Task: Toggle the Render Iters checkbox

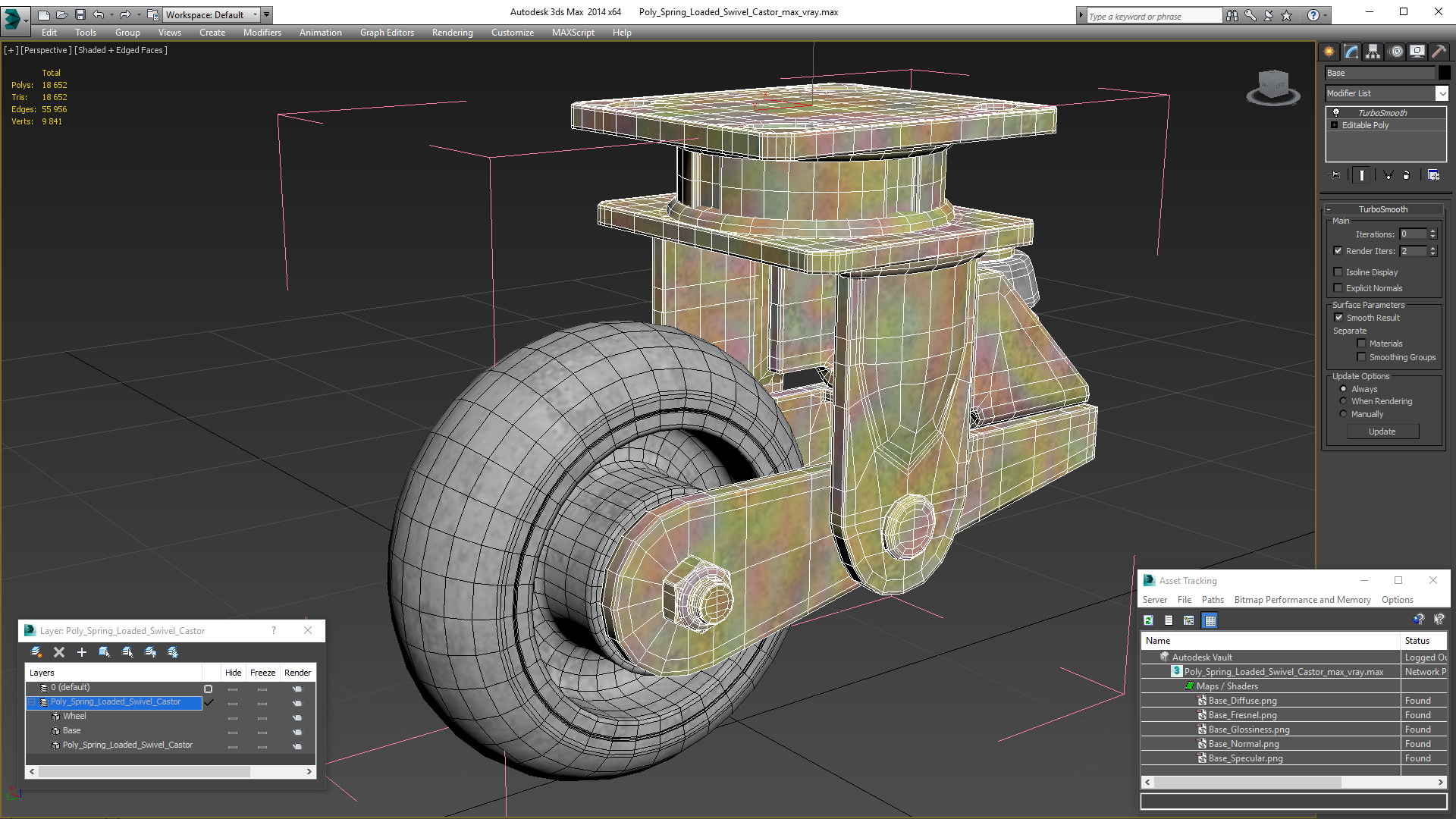Action: (x=1338, y=251)
